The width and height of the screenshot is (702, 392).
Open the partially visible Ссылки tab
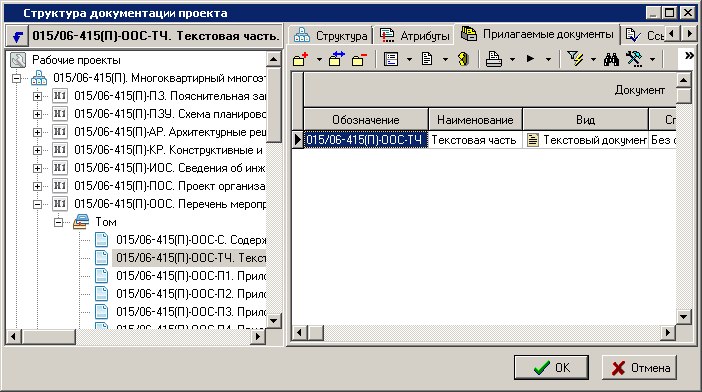click(643, 35)
